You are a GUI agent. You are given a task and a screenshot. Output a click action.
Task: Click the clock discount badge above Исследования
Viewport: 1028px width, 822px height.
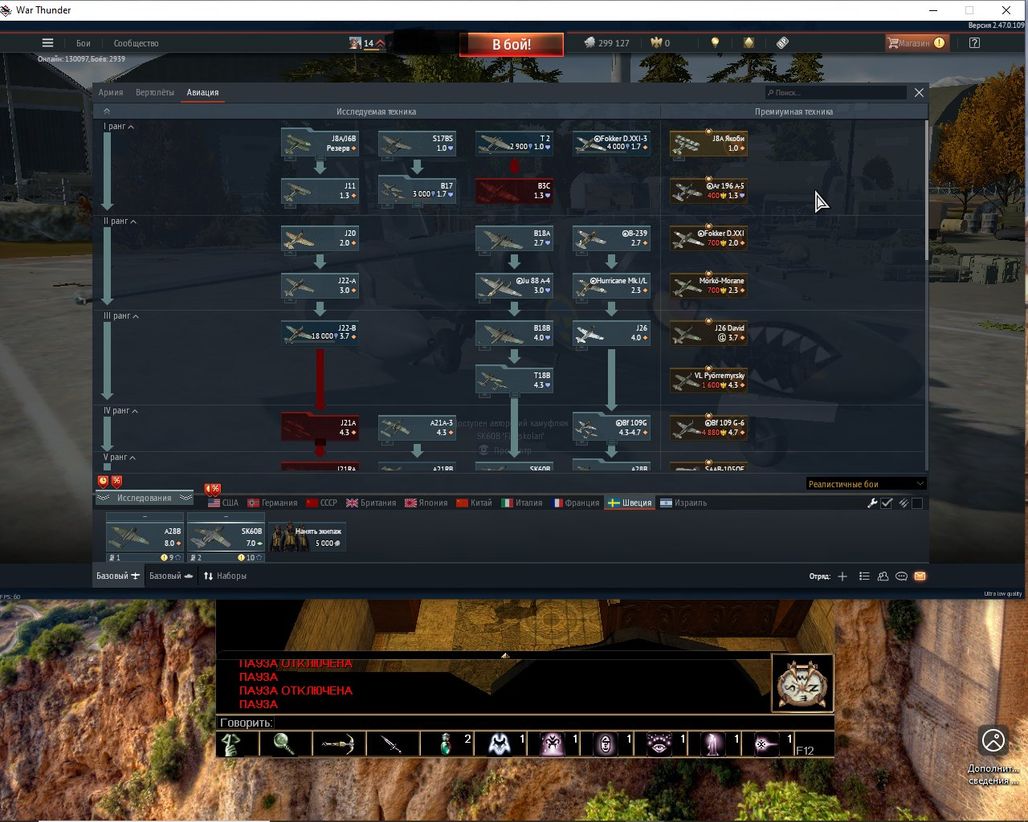pyautogui.click(x=103, y=482)
